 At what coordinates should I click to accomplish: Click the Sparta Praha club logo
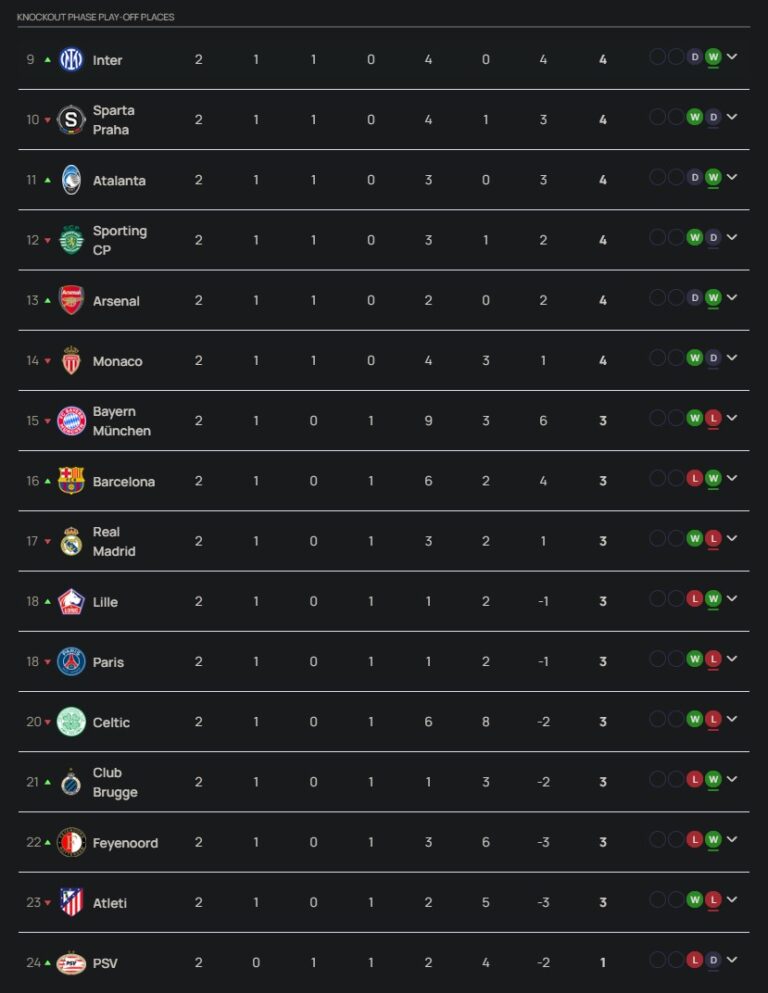click(71, 120)
